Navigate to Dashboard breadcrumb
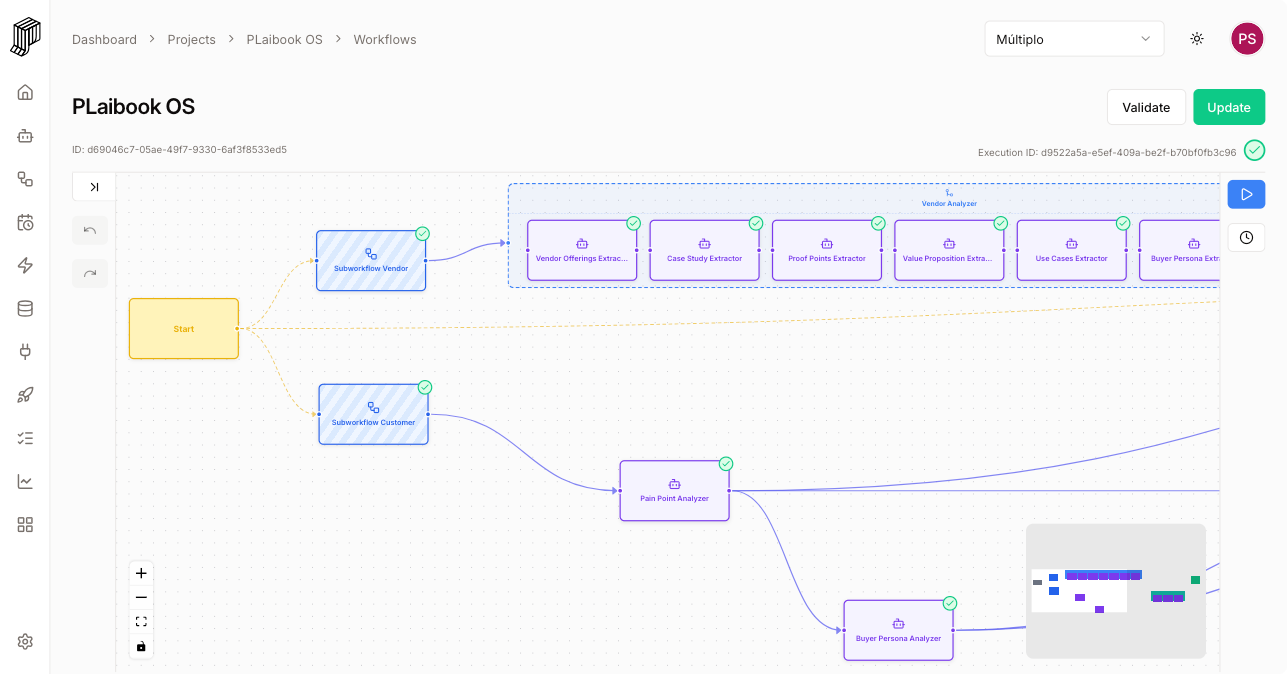The image size is (1287, 674). tap(104, 40)
